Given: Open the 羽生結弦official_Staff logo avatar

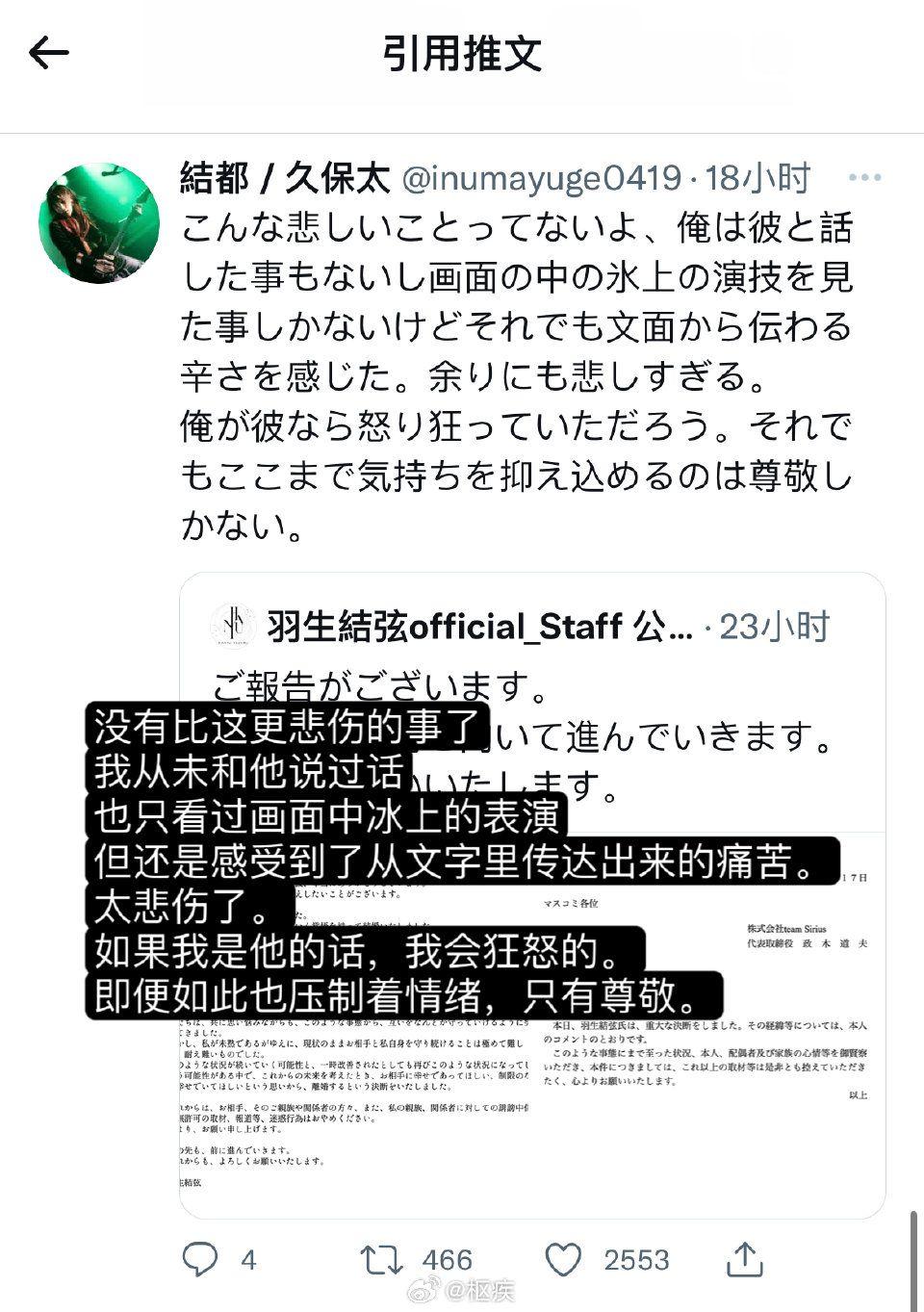Looking at the screenshot, I should point(233,627).
